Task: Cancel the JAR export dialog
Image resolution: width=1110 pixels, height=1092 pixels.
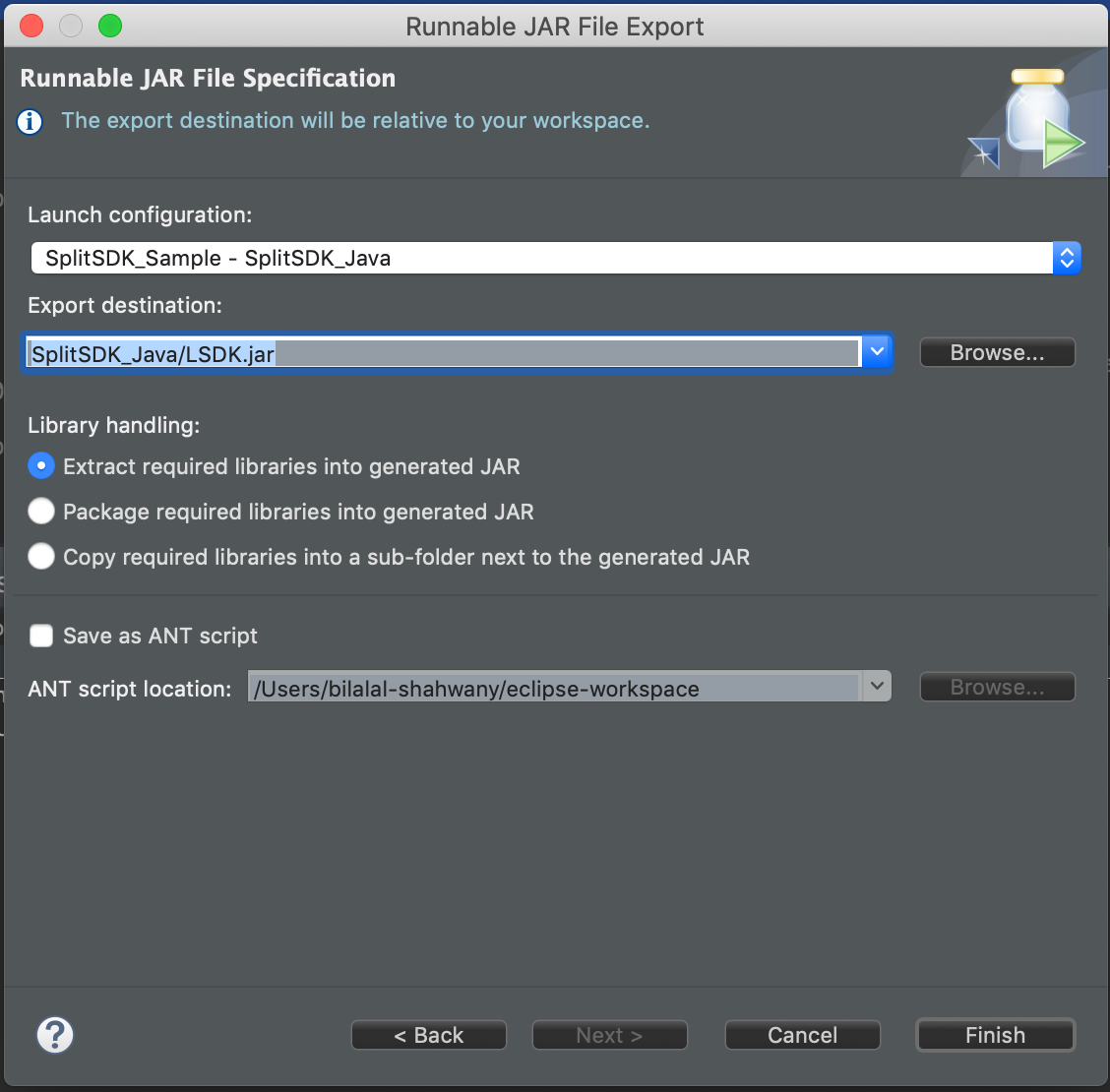Action: (x=802, y=1035)
